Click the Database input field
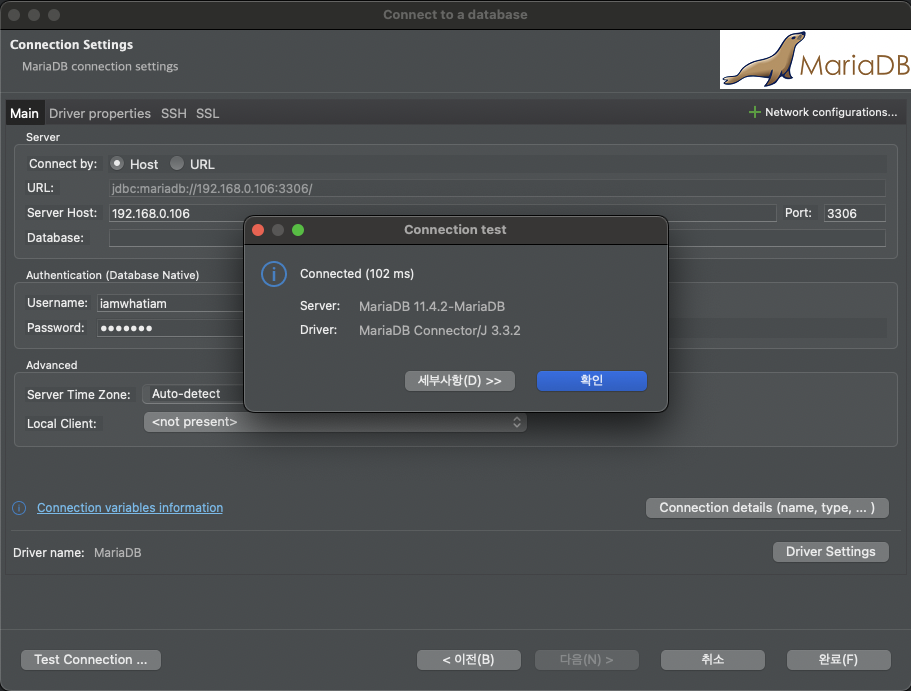Viewport: 911px width, 691px height. tap(497, 238)
